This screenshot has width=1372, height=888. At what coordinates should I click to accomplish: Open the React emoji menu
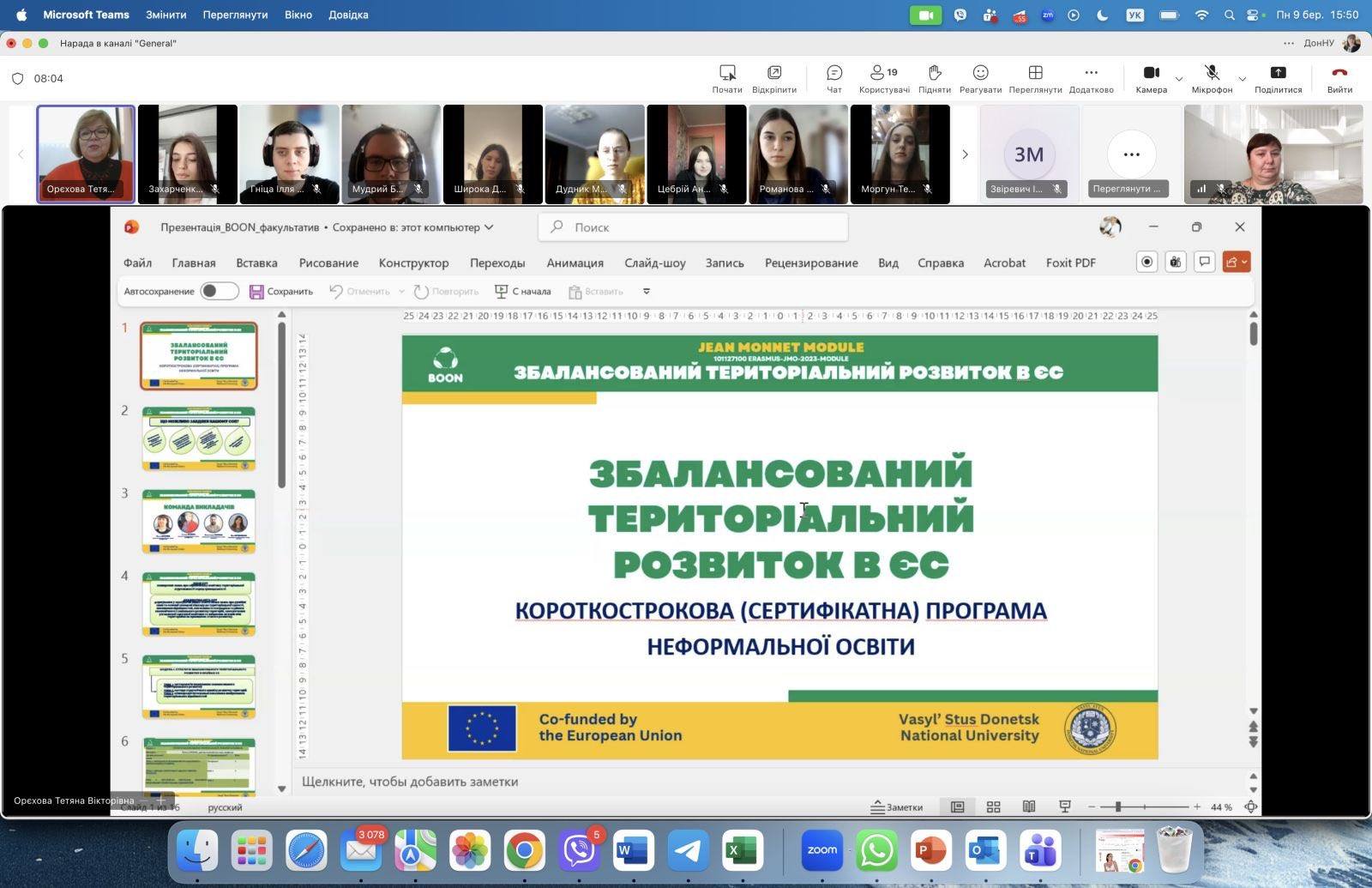click(x=980, y=74)
